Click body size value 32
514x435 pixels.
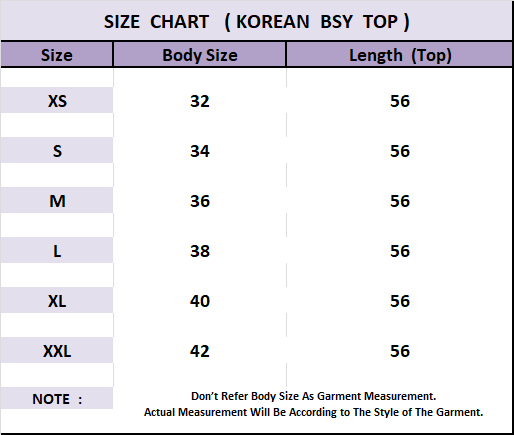point(200,101)
